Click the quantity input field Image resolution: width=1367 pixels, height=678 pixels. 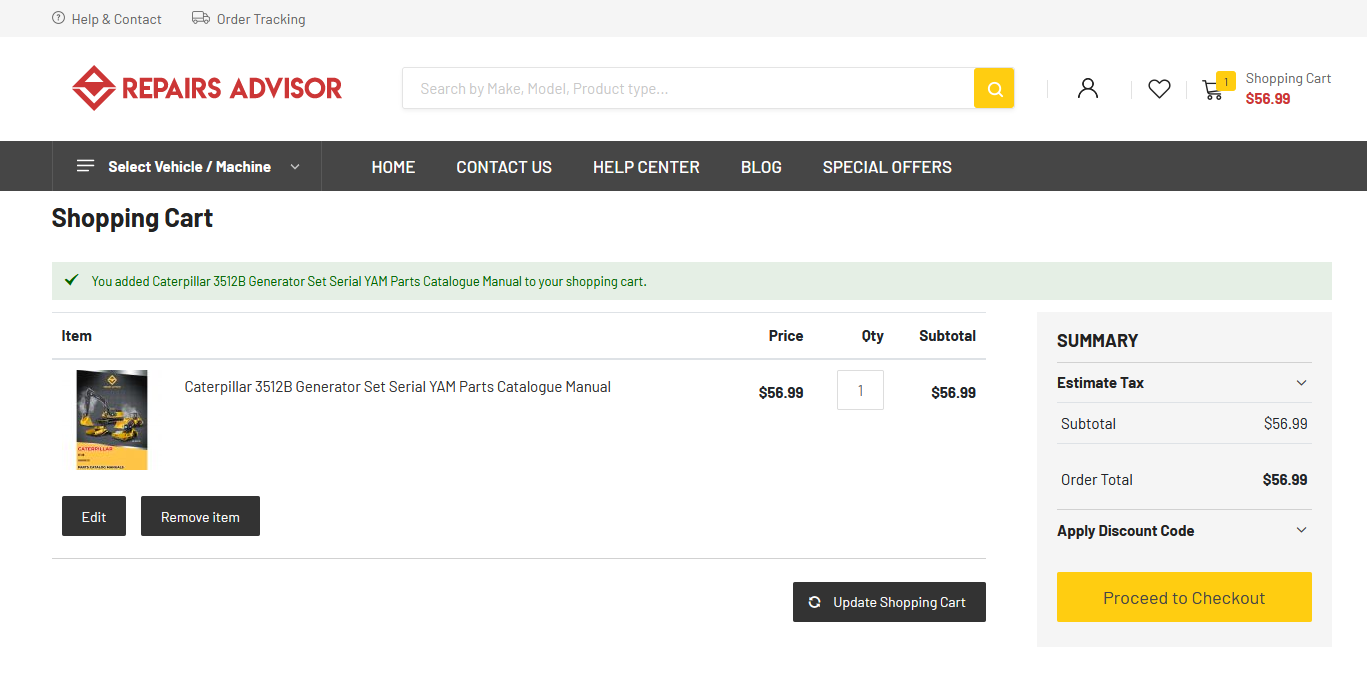click(860, 391)
